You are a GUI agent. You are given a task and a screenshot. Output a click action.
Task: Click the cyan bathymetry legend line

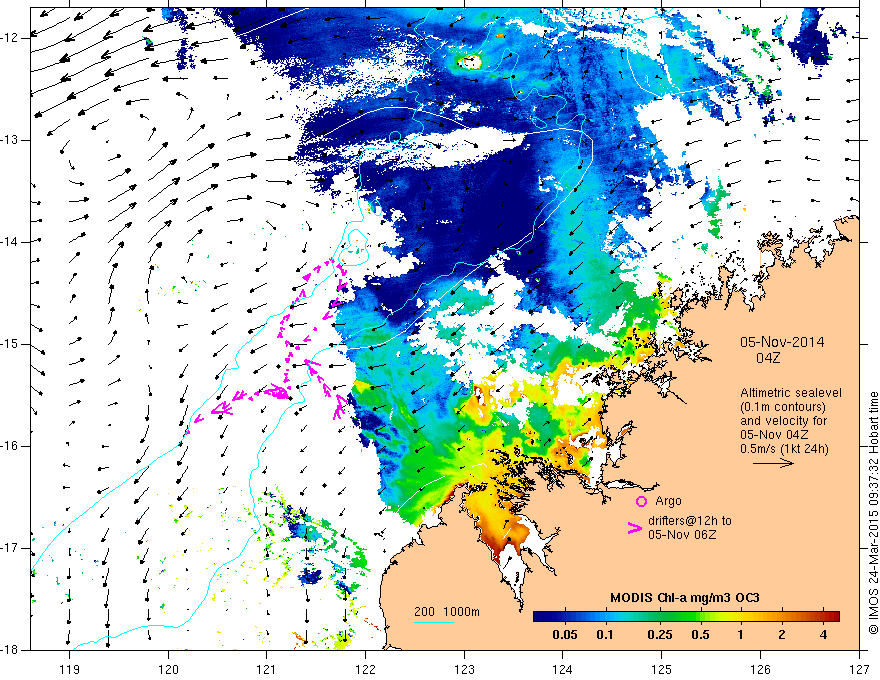[x=434, y=622]
